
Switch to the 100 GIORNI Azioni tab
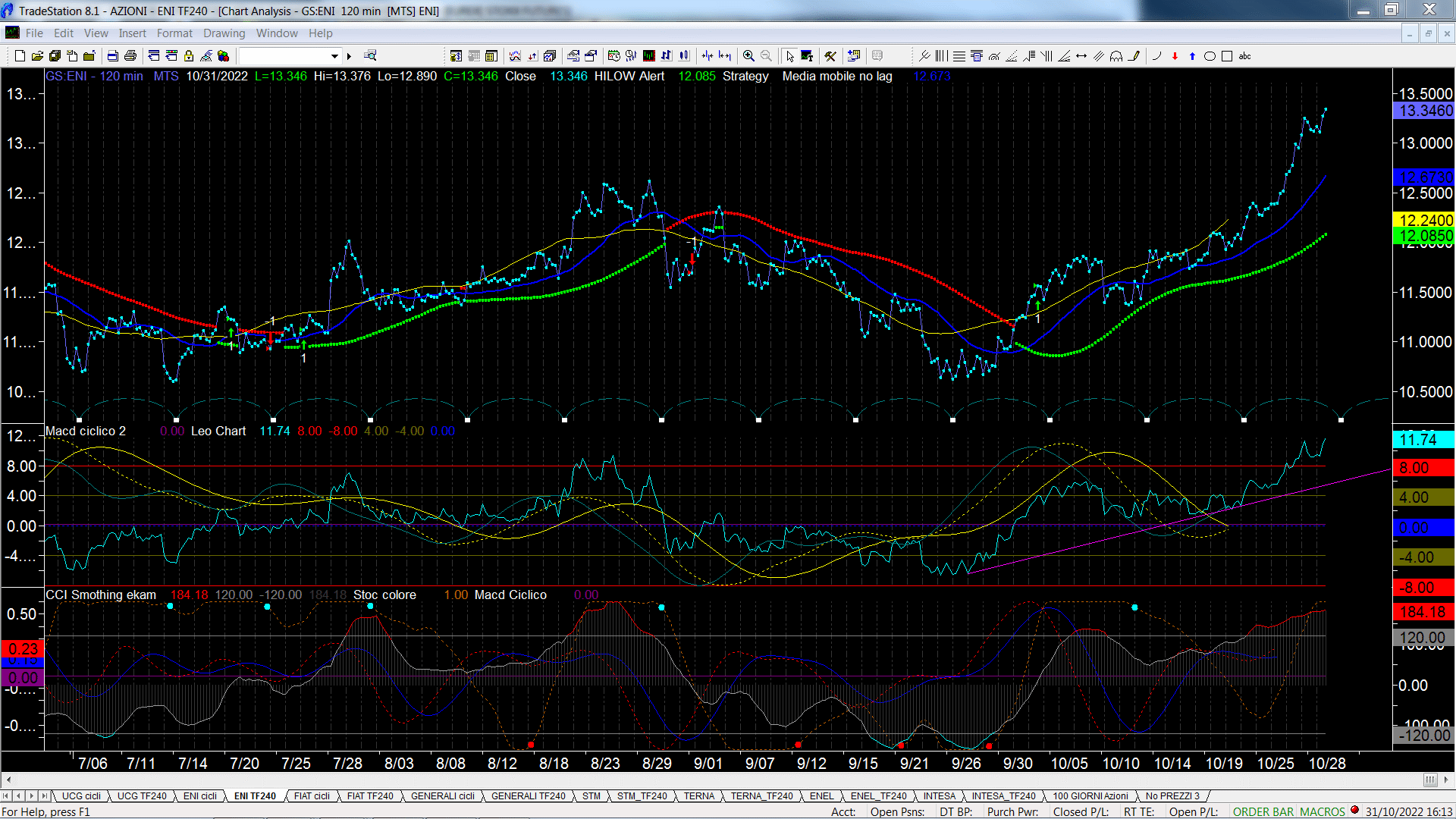pyautogui.click(x=1090, y=795)
